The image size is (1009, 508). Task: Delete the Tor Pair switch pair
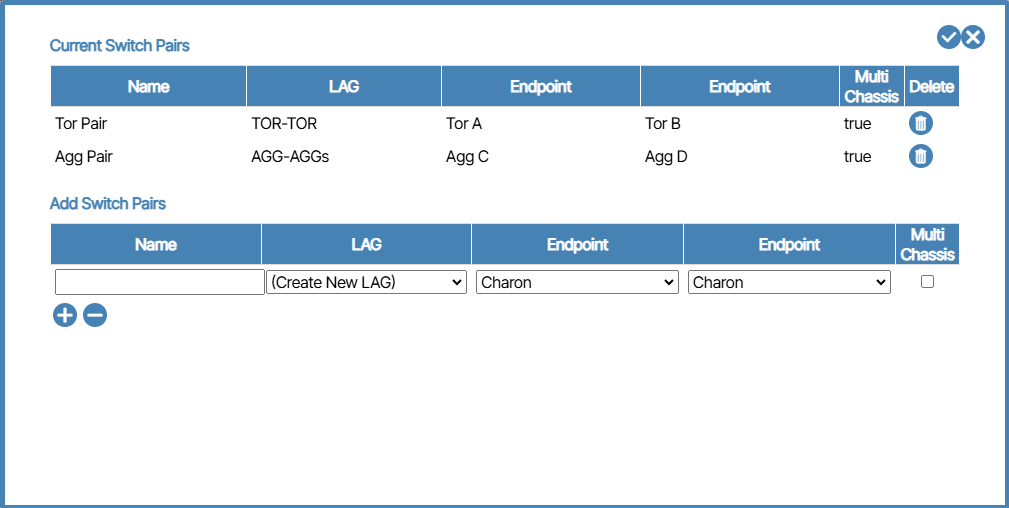(921, 123)
